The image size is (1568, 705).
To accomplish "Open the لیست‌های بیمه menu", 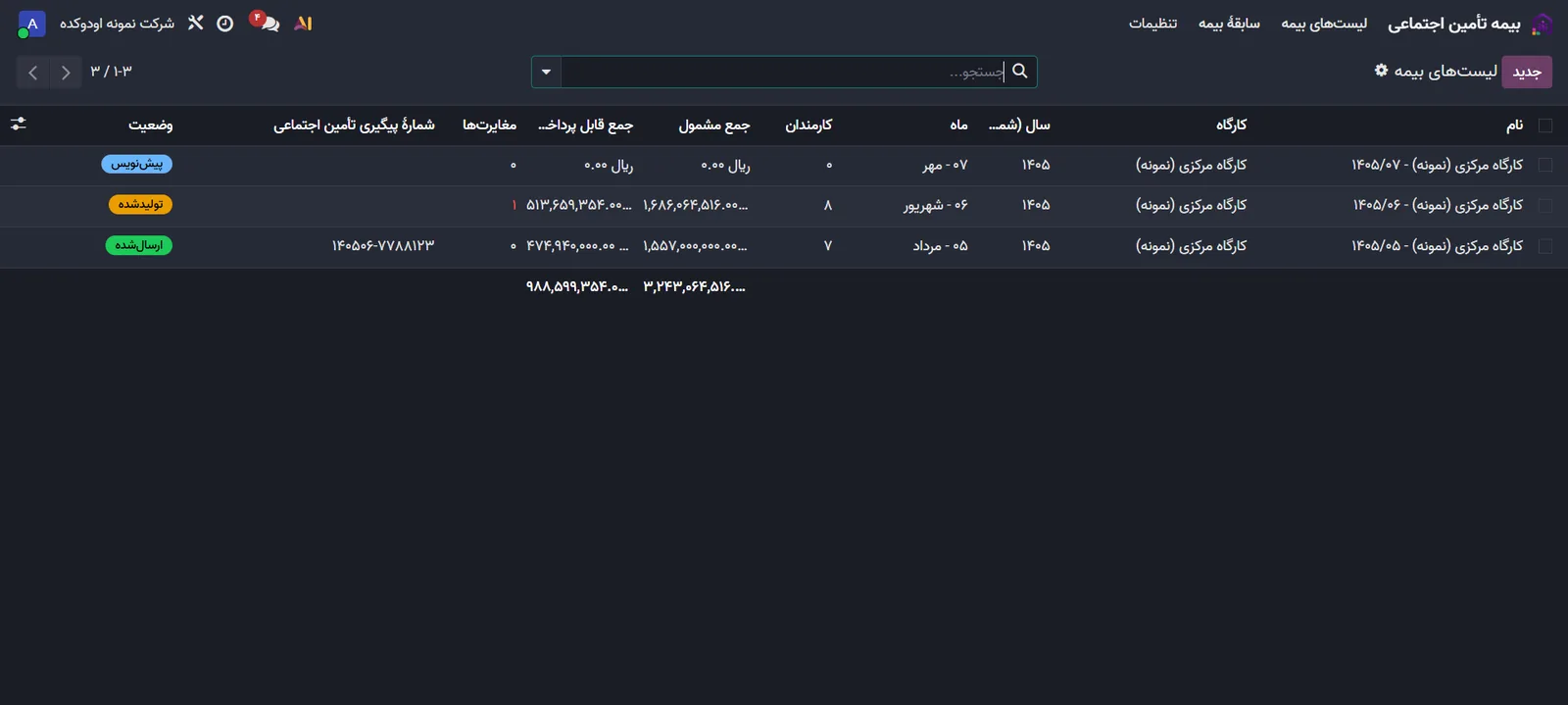I will (1324, 24).
